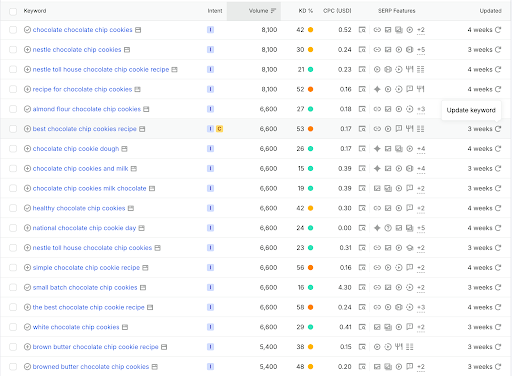Open keyword chocolate chip cookies and milk
Viewport: 512px width, 376px height.
(x=80, y=169)
